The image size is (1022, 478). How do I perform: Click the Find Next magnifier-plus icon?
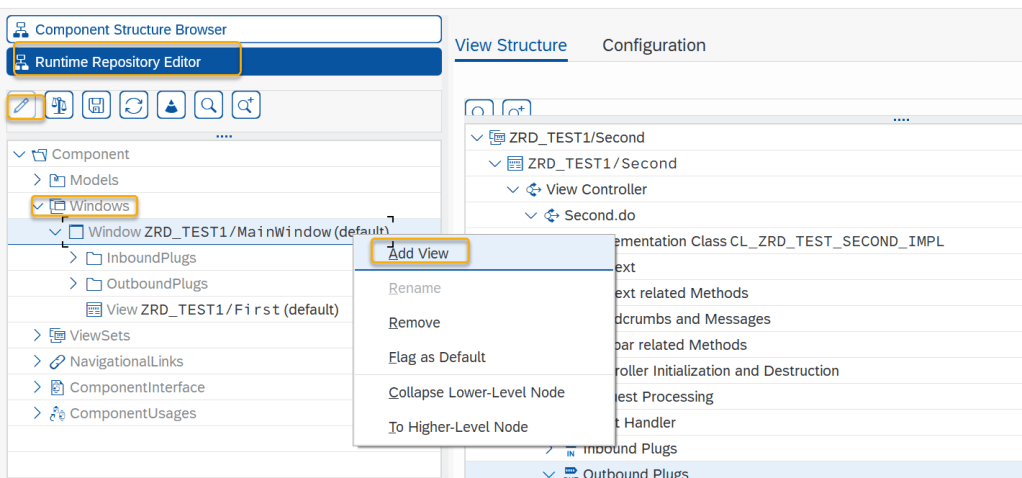(246, 104)
